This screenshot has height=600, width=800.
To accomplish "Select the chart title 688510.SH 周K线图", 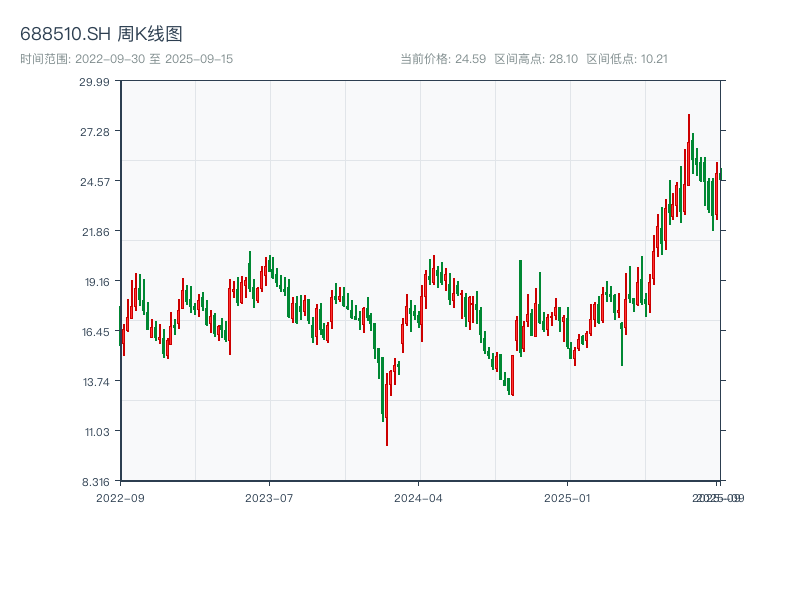I will click(101, 34).
